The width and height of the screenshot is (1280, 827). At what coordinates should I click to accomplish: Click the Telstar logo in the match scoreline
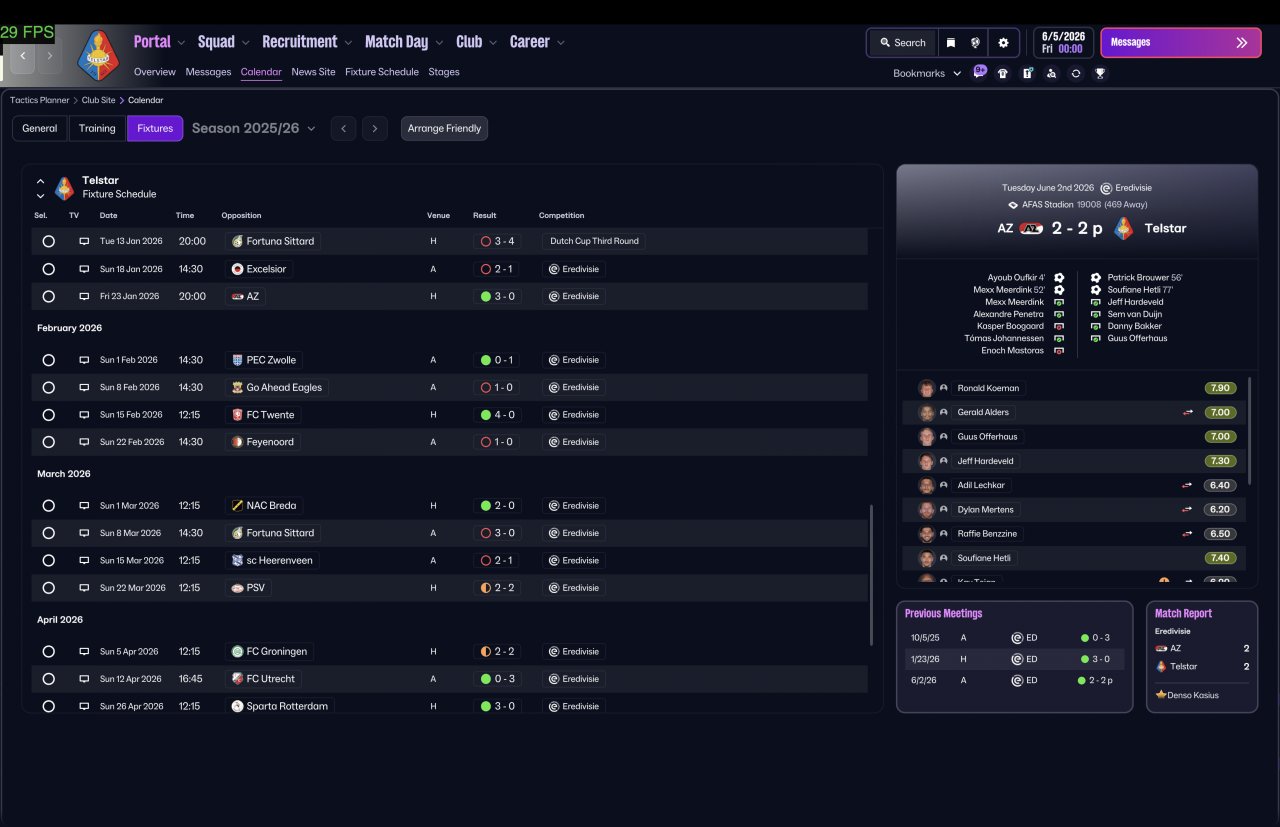(1124, 228)
